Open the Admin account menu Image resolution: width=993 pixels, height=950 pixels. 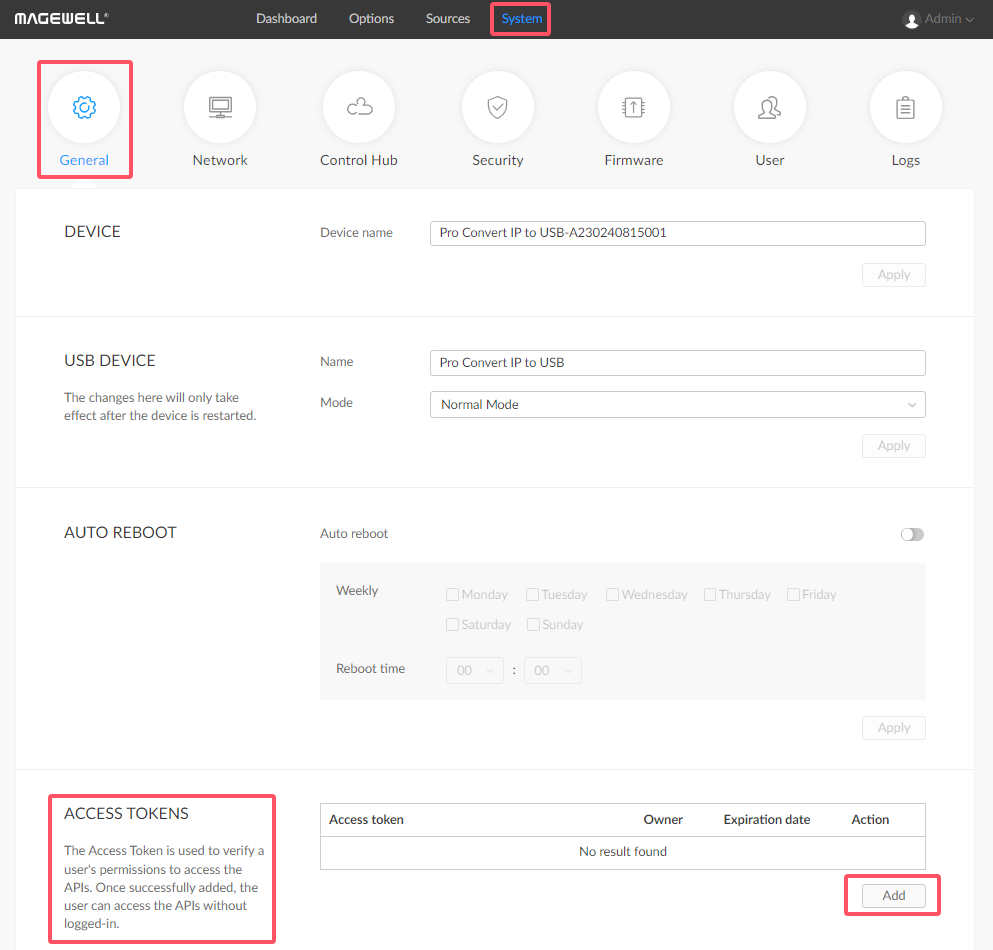[938, 19]
